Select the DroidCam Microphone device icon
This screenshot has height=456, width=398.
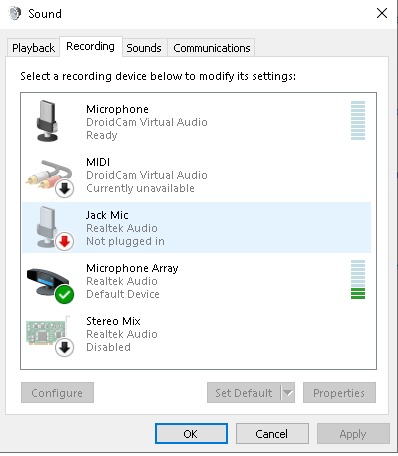pos(47,121)
